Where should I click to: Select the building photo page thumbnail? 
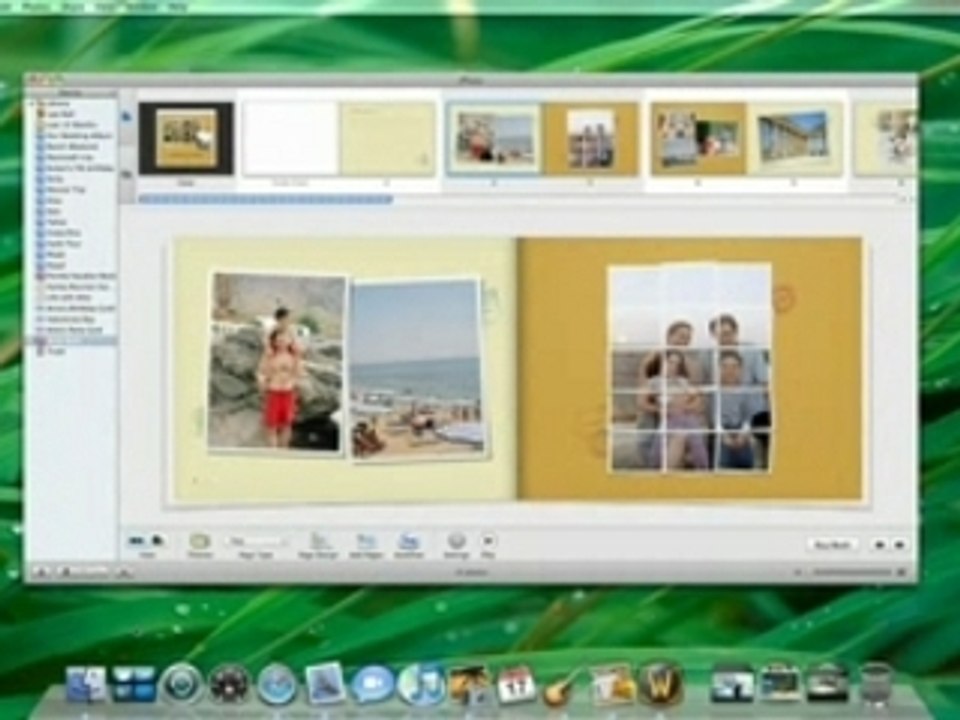795,138
